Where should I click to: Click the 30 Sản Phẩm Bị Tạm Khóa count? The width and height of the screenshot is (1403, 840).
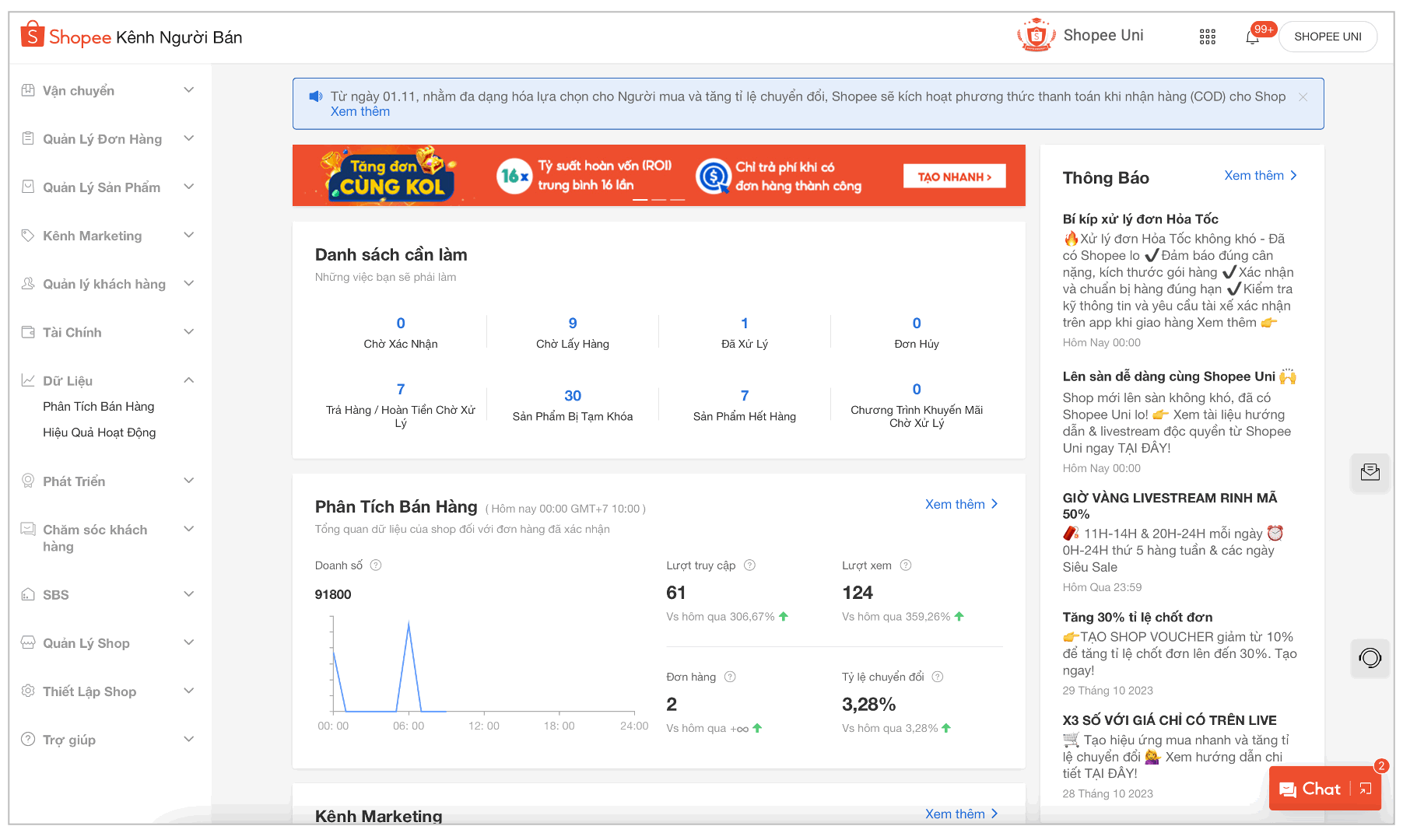pos(573,396)
